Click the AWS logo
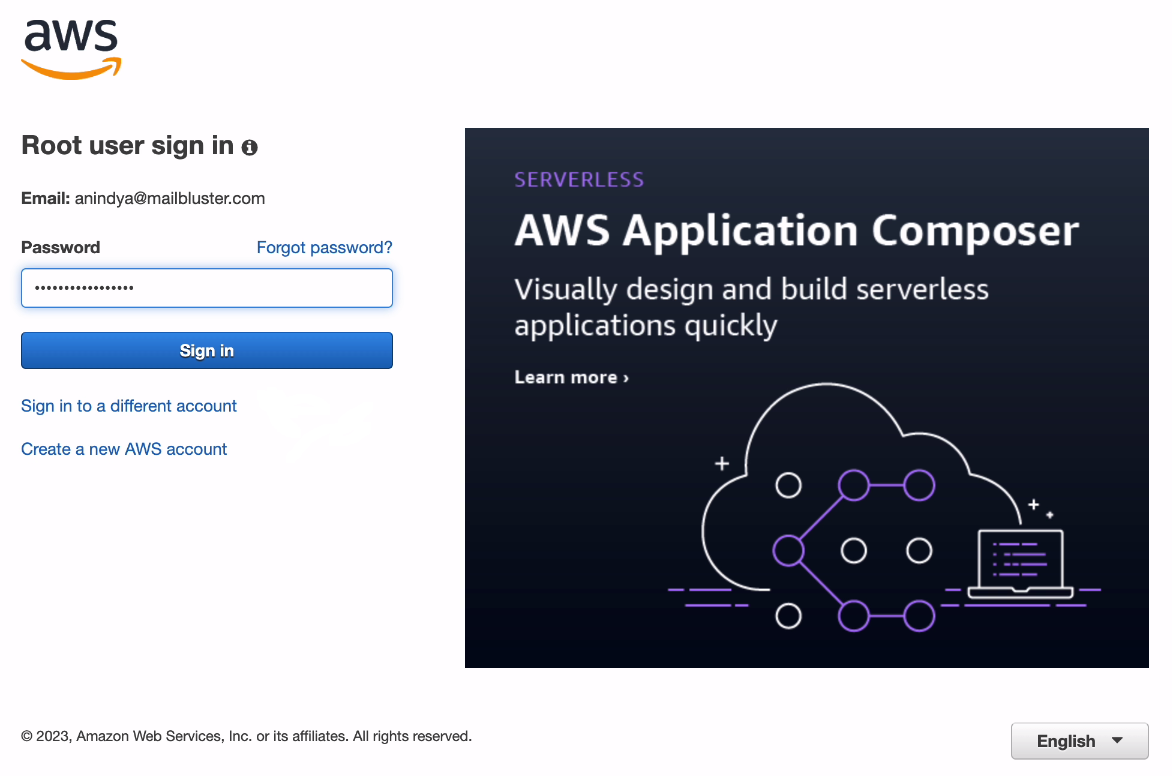The height and width of the screenshot is (776, 1172). [71, 48]
